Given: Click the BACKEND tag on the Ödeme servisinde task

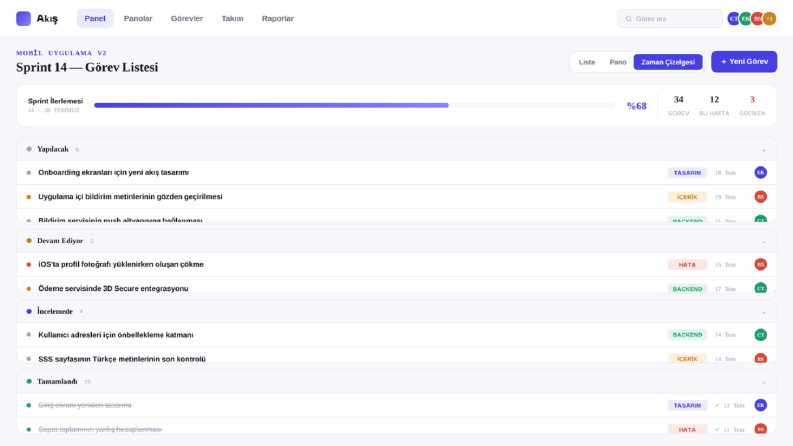Looking at the screenshot, I should (687, 289).
